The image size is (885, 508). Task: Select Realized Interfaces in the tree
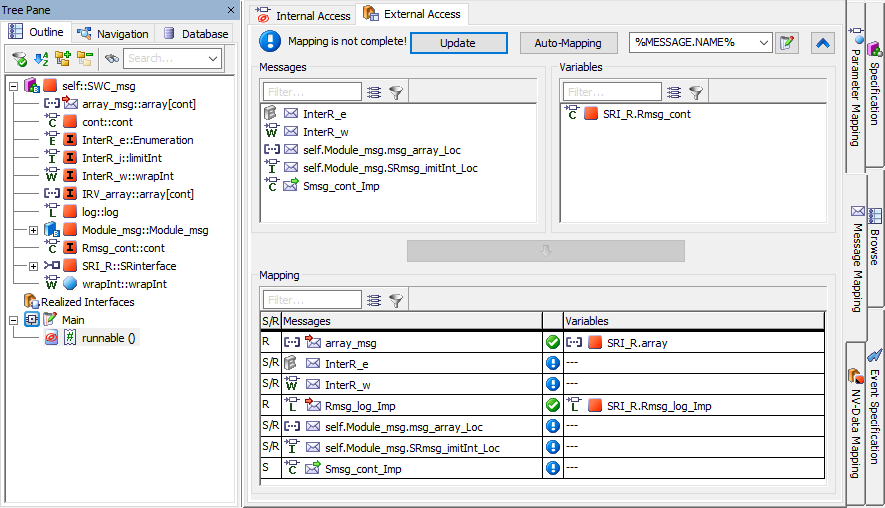point(87,302)
